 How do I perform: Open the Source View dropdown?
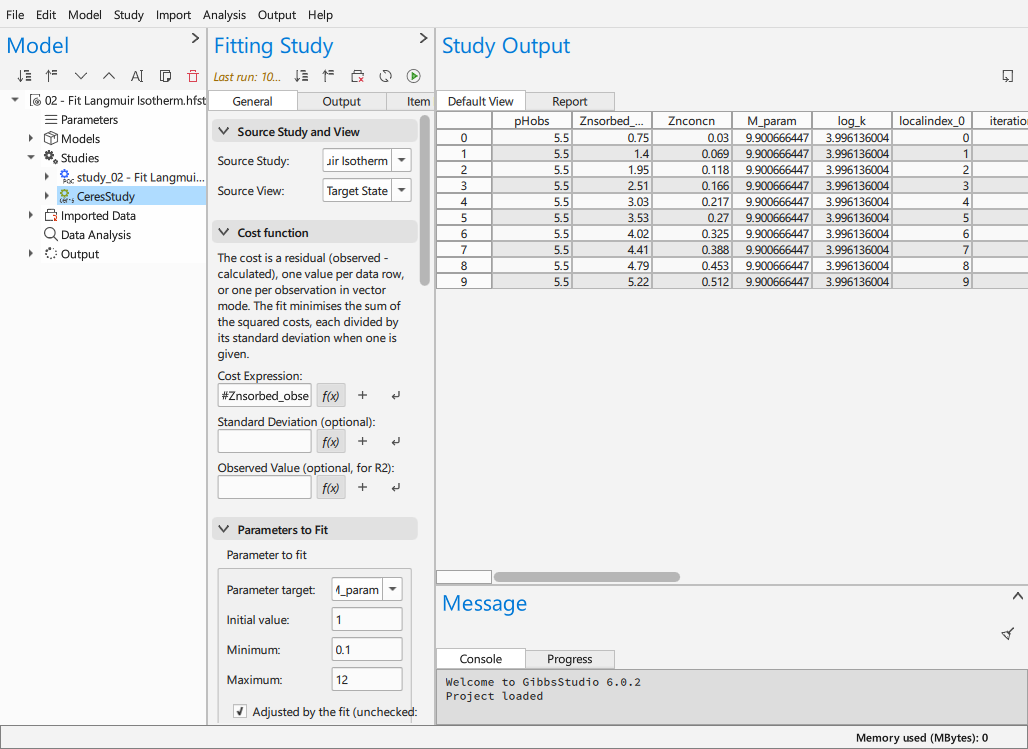click(402, 191)
